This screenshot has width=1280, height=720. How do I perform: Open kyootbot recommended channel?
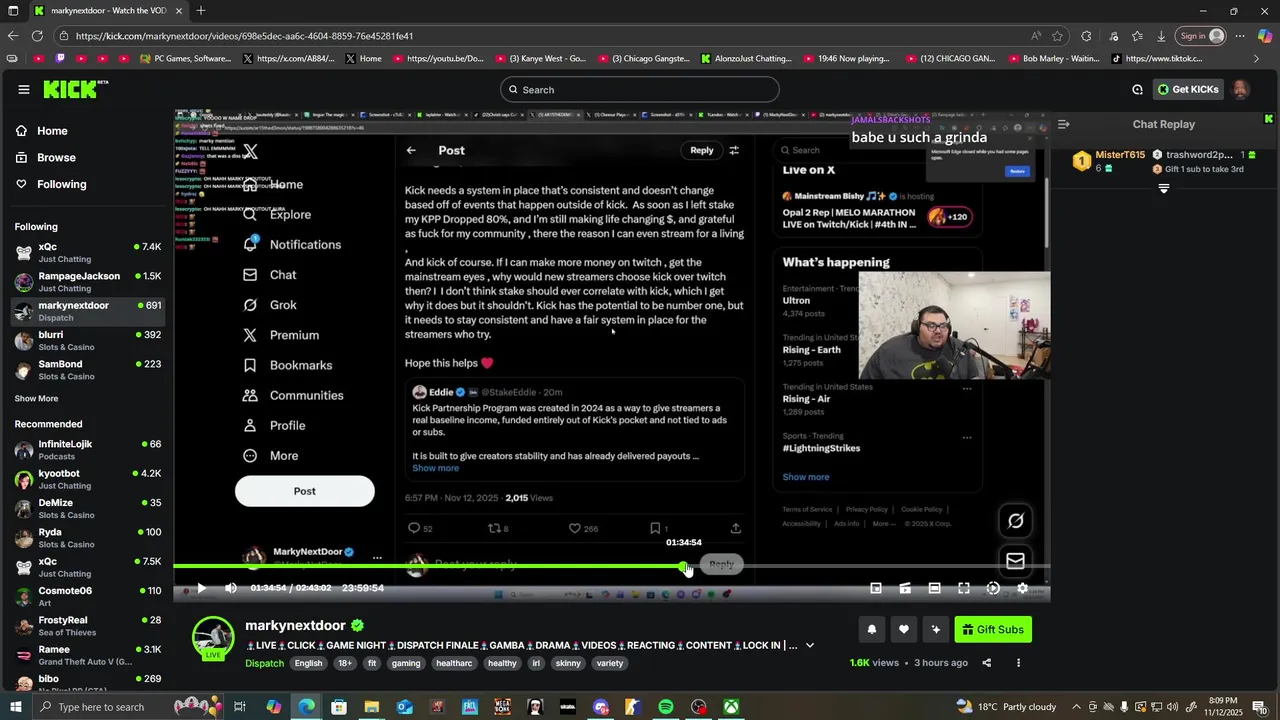pyautogui.click(x=88, y=479)
